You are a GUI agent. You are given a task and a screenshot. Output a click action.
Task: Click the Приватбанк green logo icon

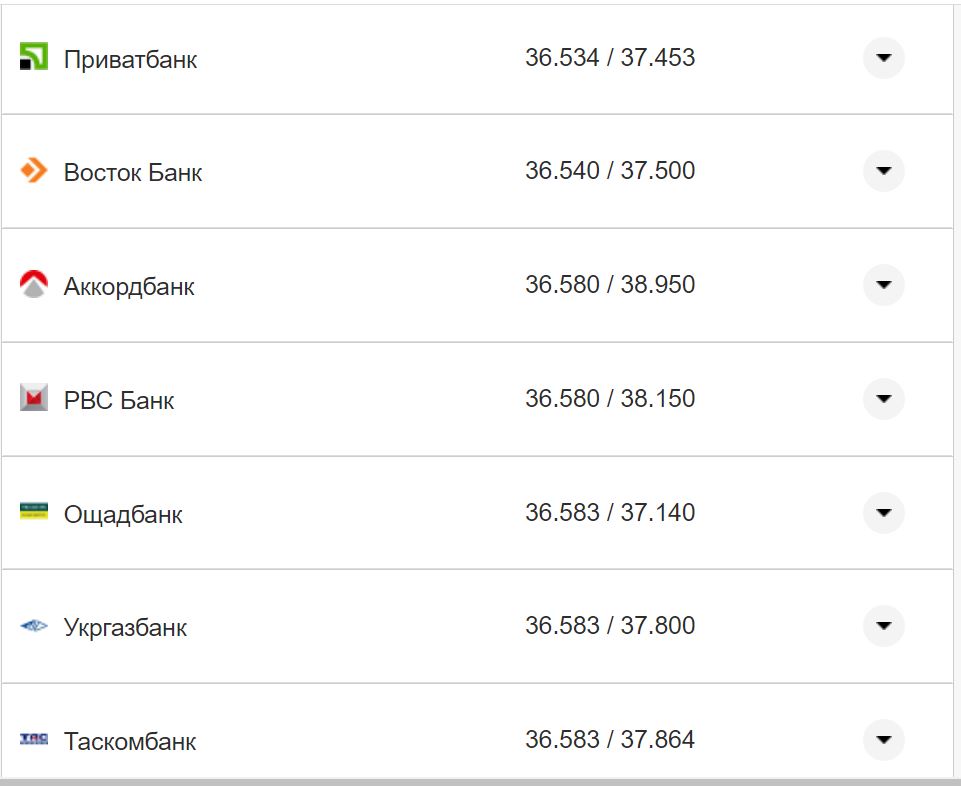point(33,58)
